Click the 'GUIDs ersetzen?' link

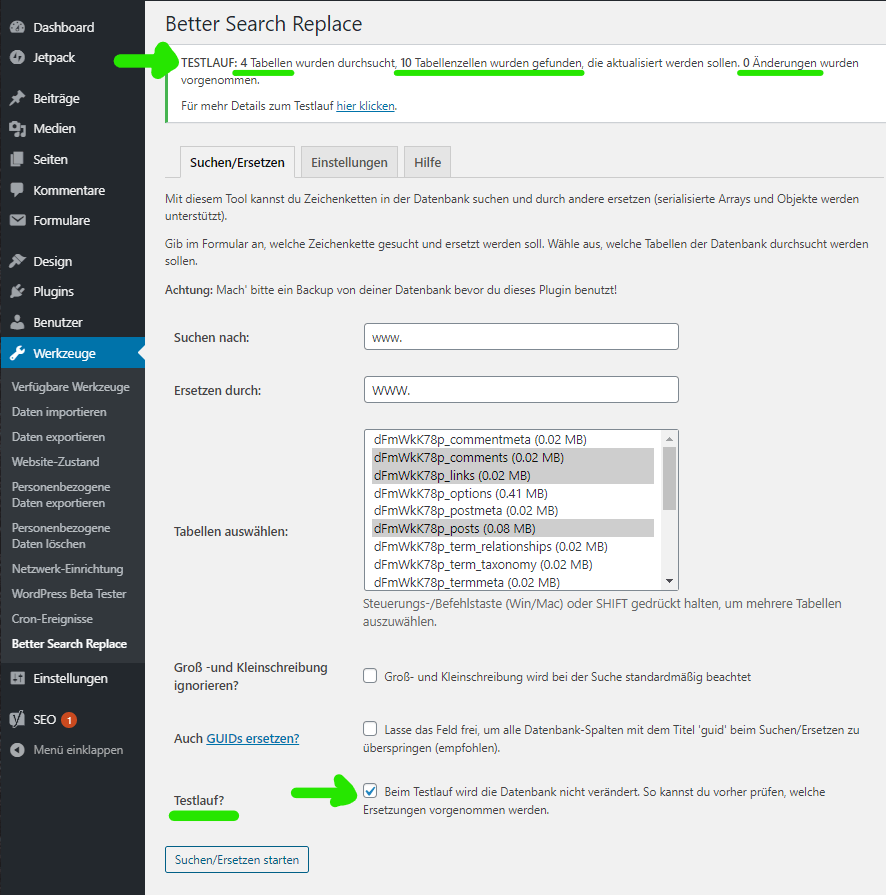(252, 738)
